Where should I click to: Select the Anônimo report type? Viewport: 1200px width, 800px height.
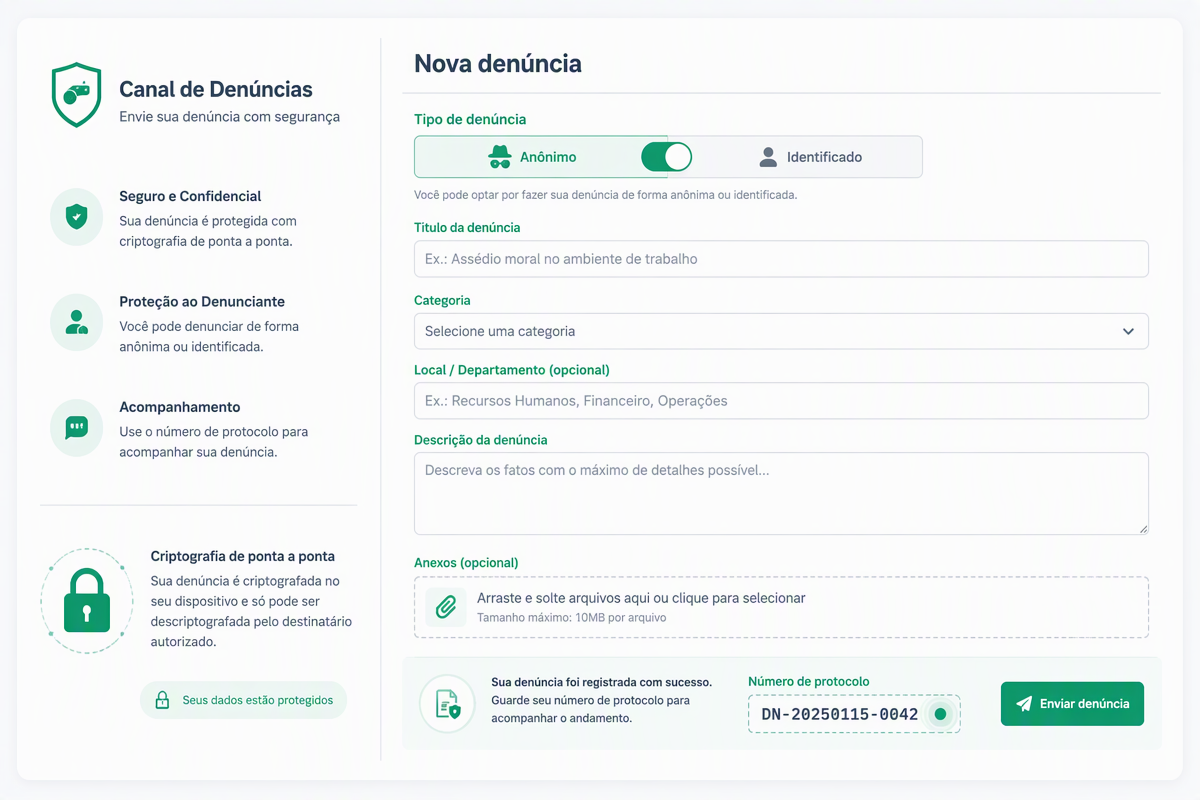[531, 157]
